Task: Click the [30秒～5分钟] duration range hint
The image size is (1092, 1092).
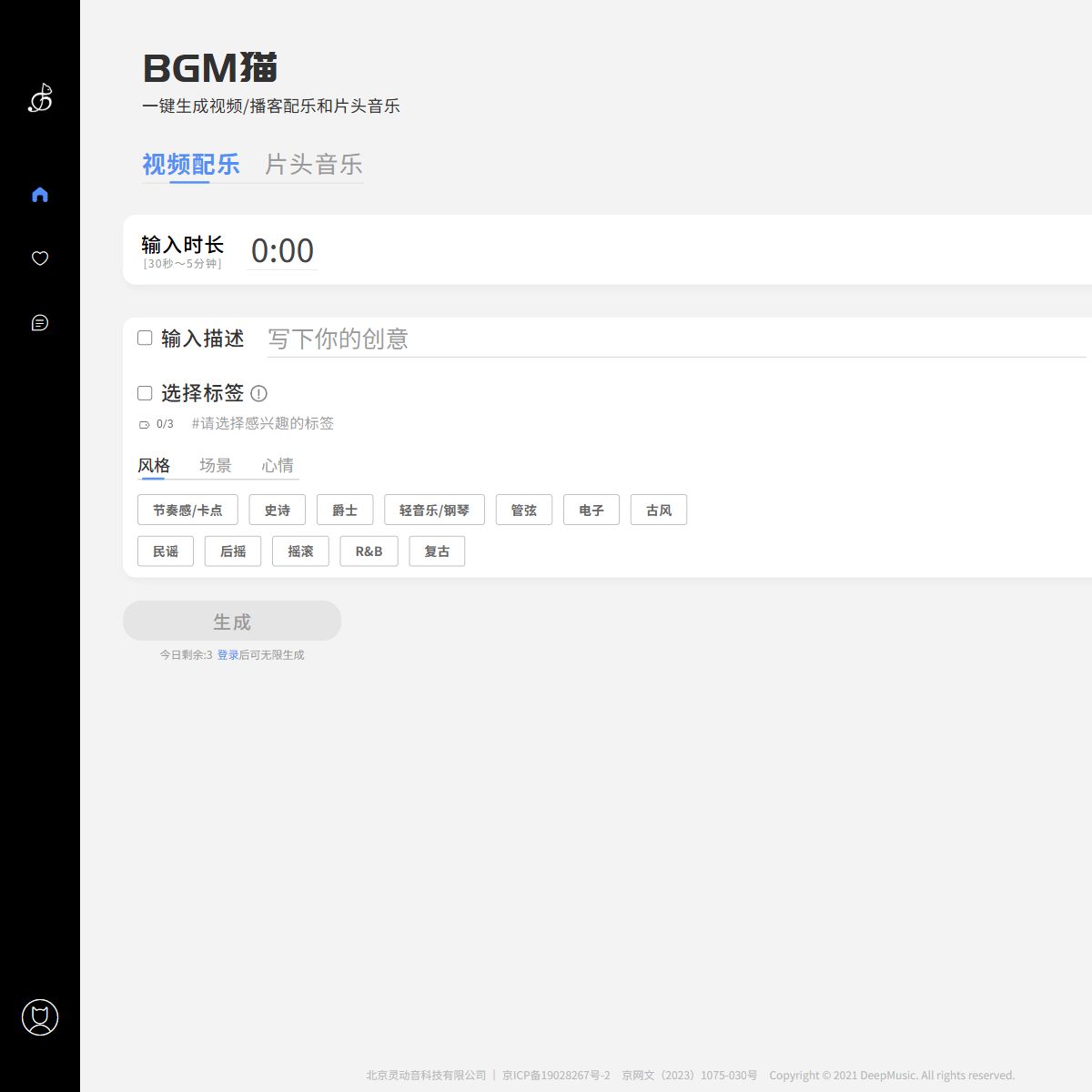Action: [x=182, y=264]
